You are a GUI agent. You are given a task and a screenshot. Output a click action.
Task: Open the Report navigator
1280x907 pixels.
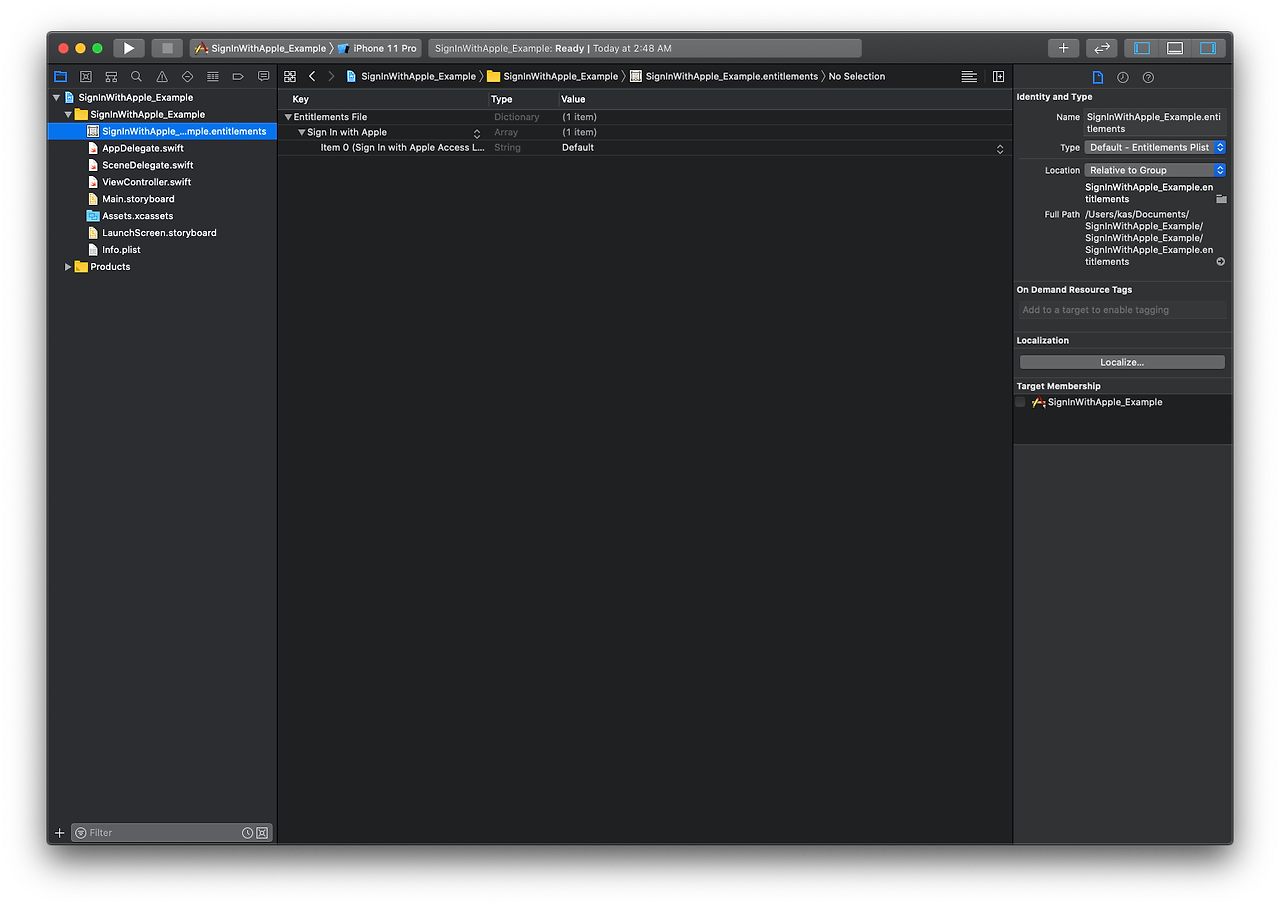pos(264,76)
